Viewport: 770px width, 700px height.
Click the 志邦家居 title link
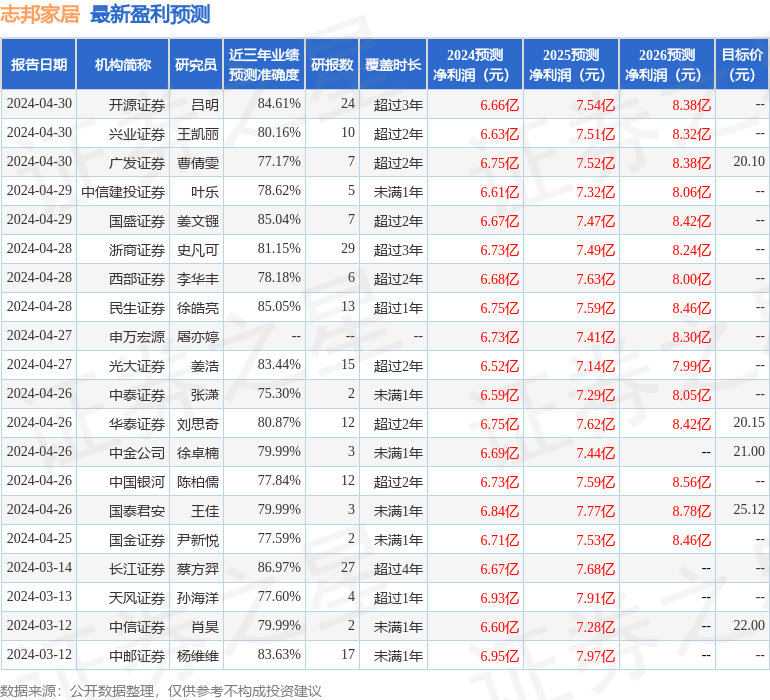click(x=41, y=14)
